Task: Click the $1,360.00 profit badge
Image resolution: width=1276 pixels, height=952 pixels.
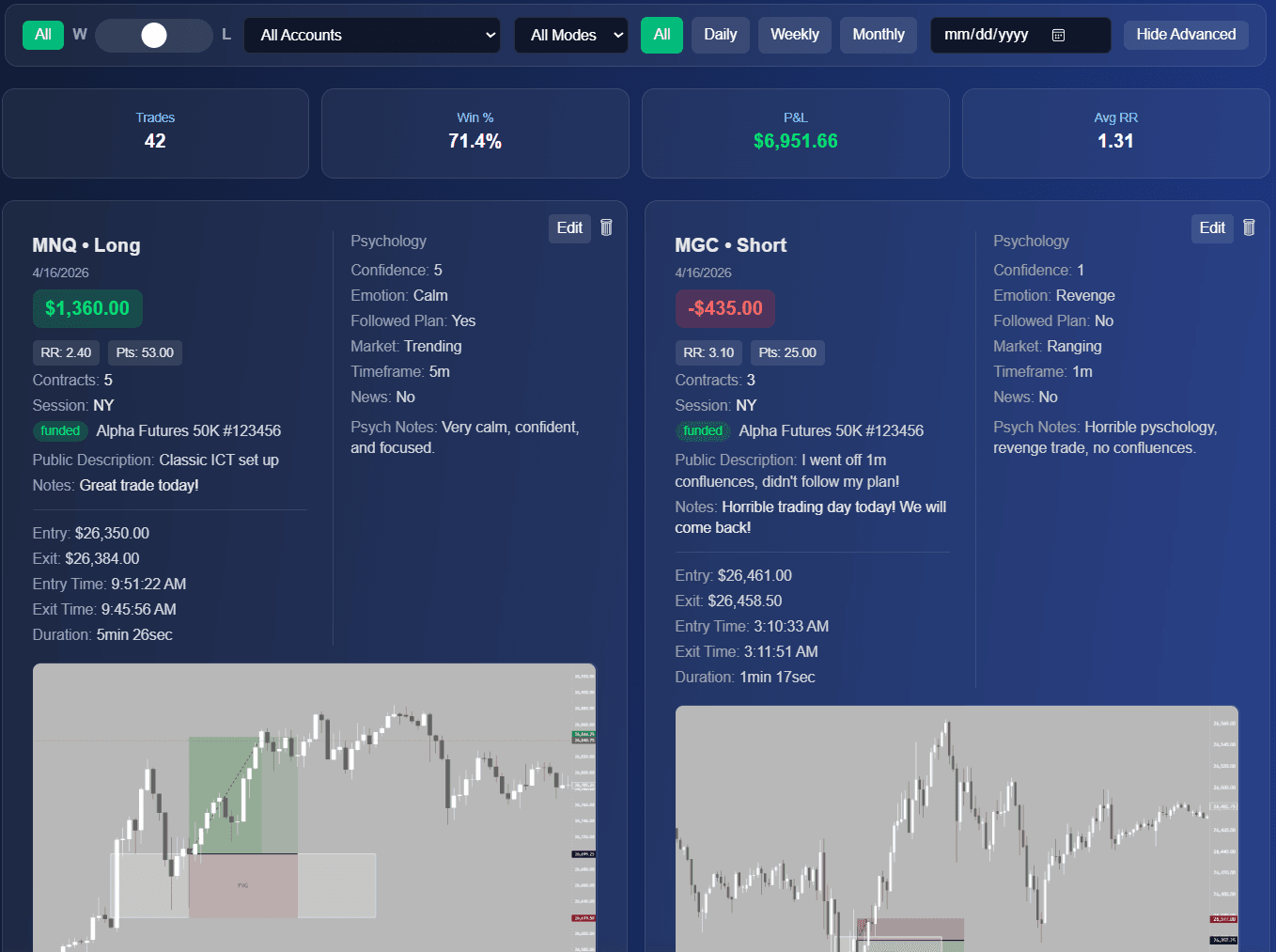Action: pos(87,308)
